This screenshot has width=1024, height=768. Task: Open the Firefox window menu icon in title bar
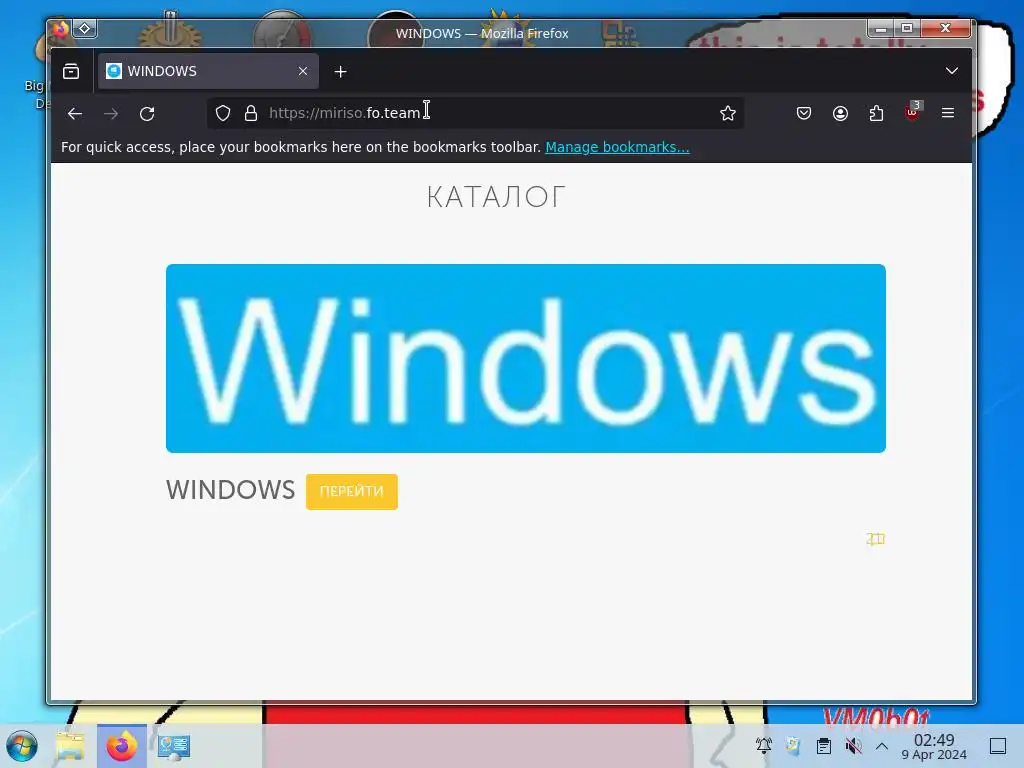pos(61,29)
